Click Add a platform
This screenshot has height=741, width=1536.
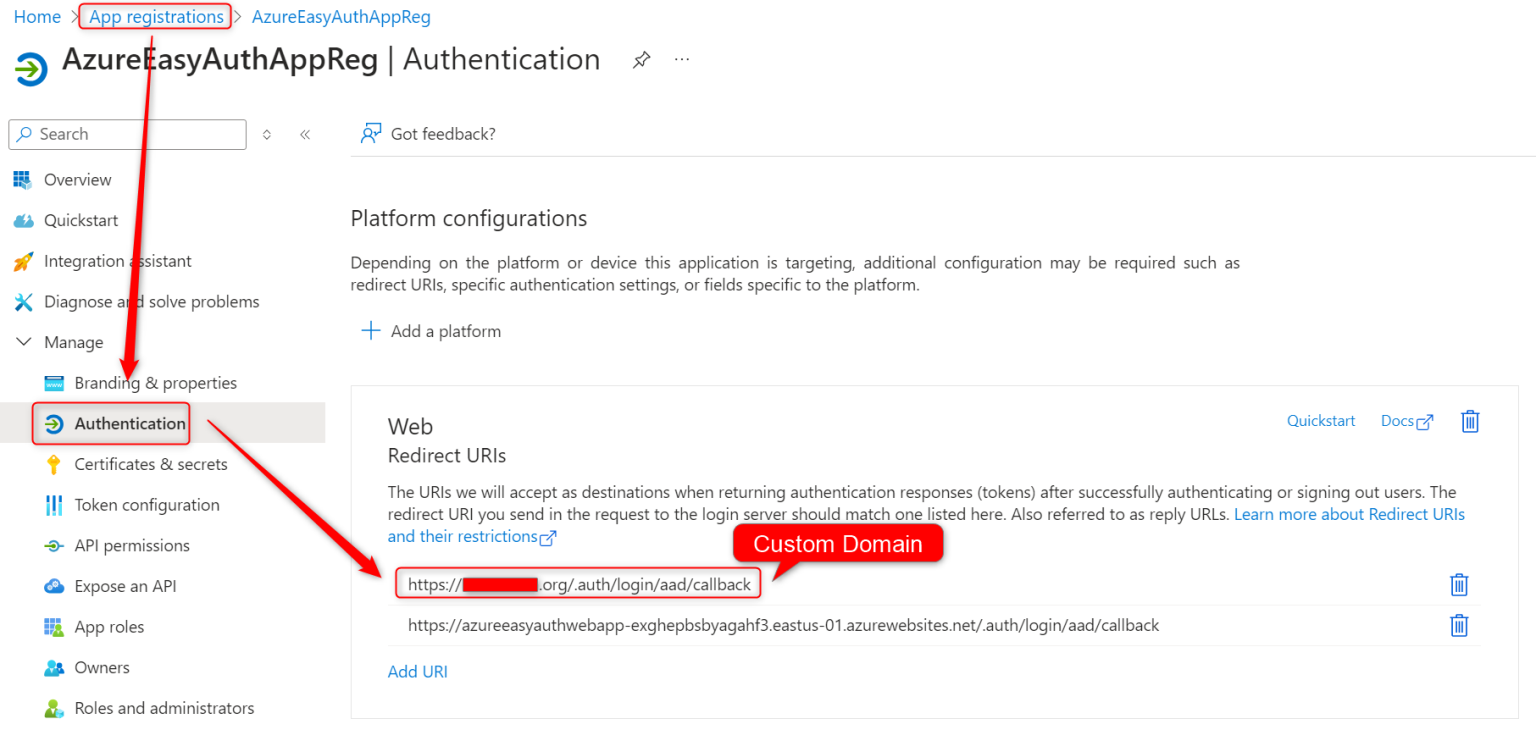[430, 330]
